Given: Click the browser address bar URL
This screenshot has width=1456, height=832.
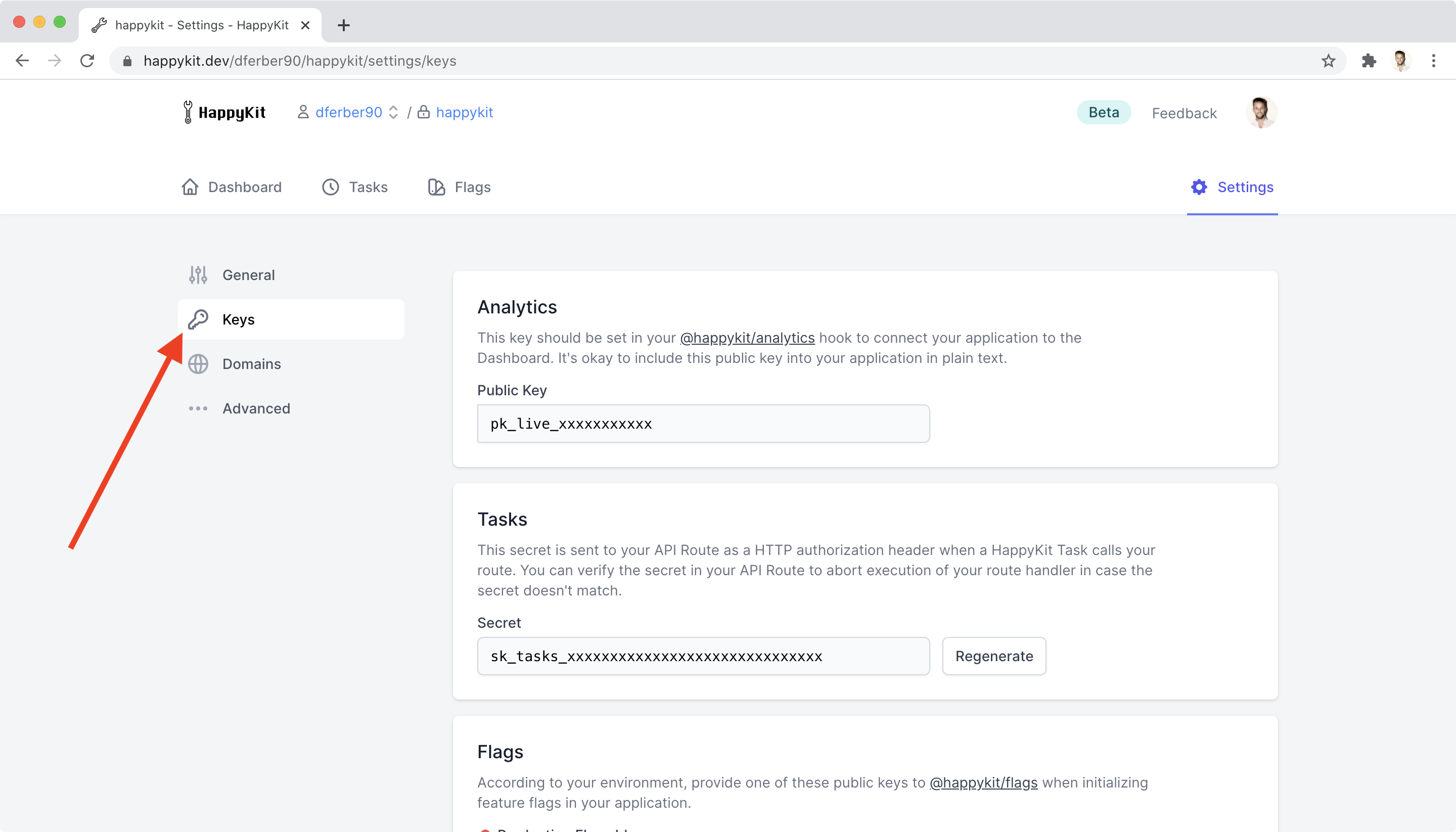Looking at the screenshot, I should coord(300,61).
